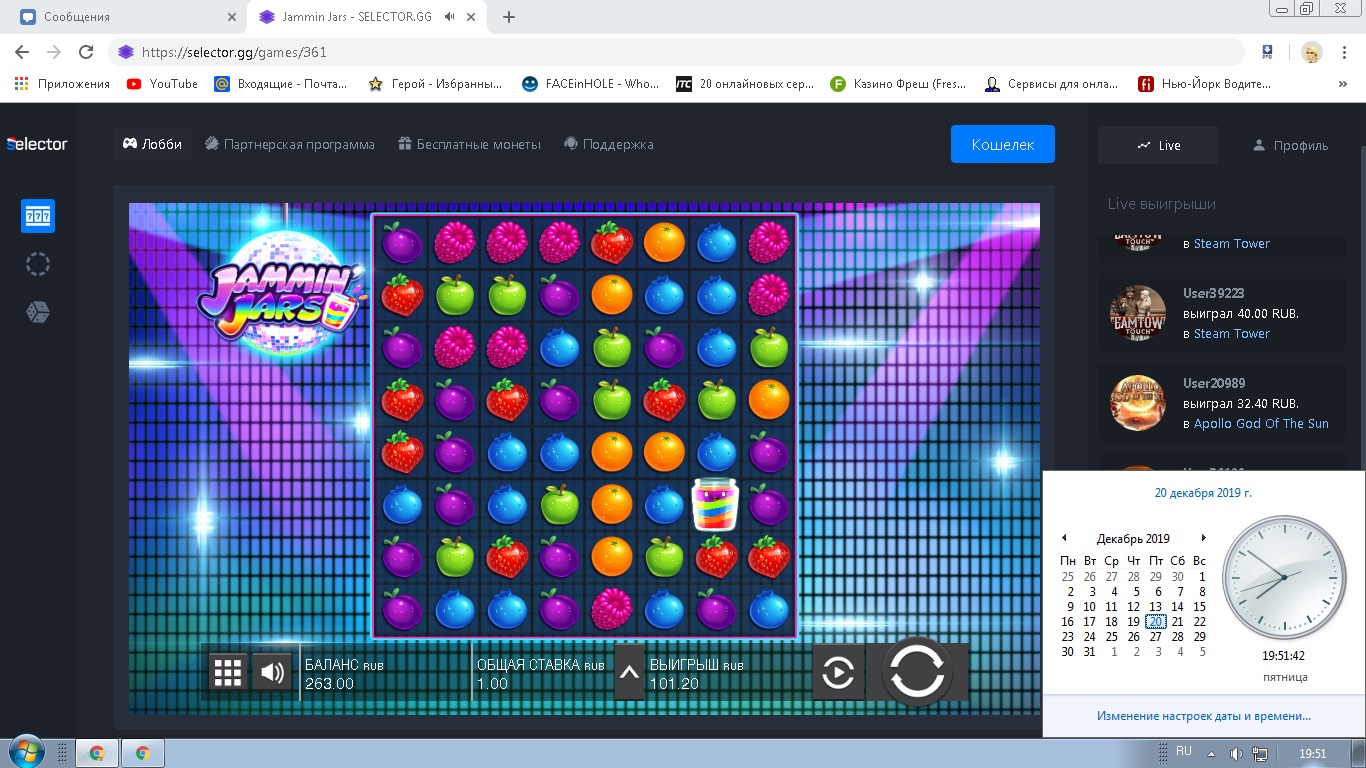This screenshot has width=1366, height=768.
Task: Open Партнерская программа menu item
Action: click(290, 144)
